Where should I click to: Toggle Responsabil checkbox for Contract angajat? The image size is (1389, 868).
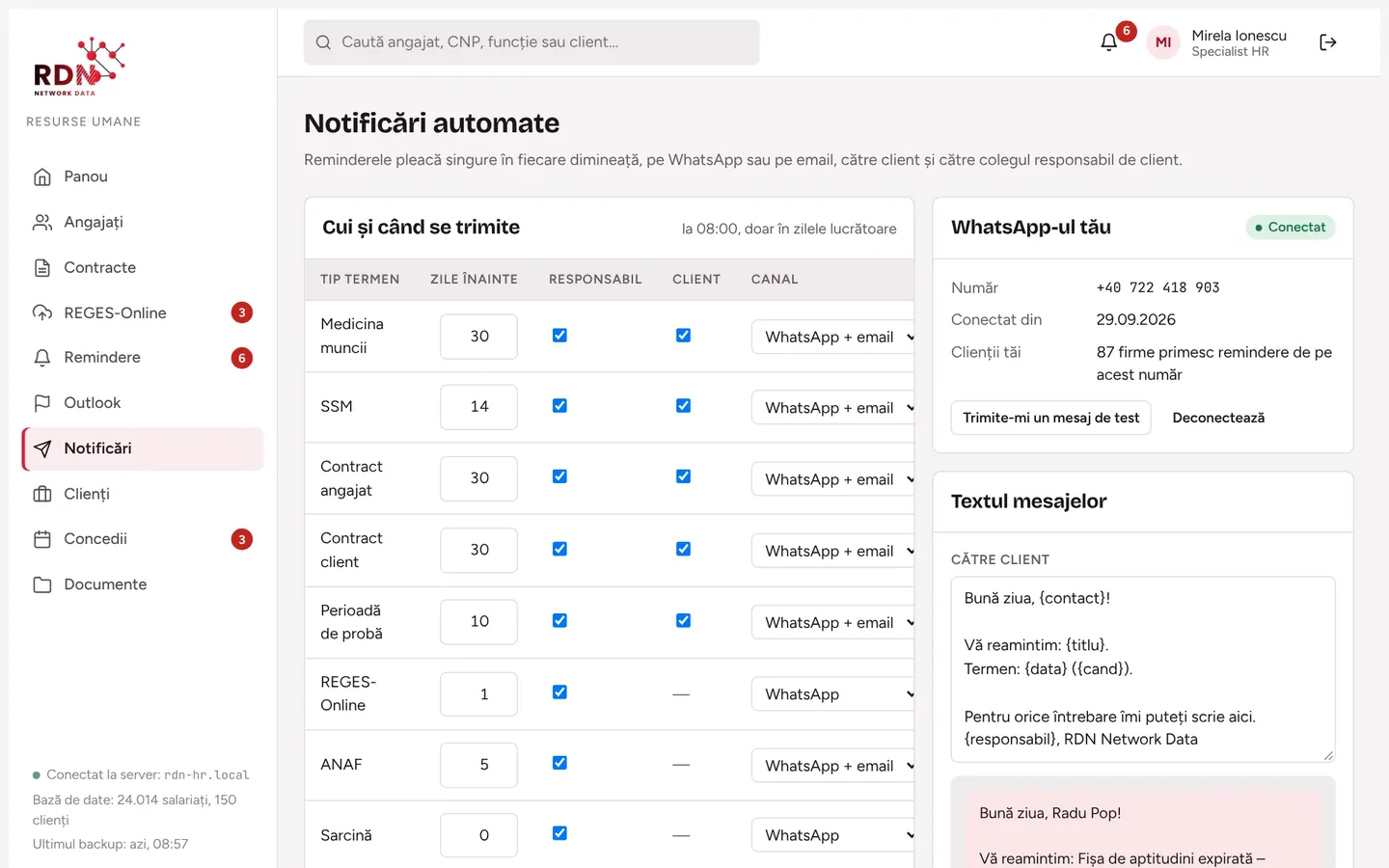pos(559,476)
